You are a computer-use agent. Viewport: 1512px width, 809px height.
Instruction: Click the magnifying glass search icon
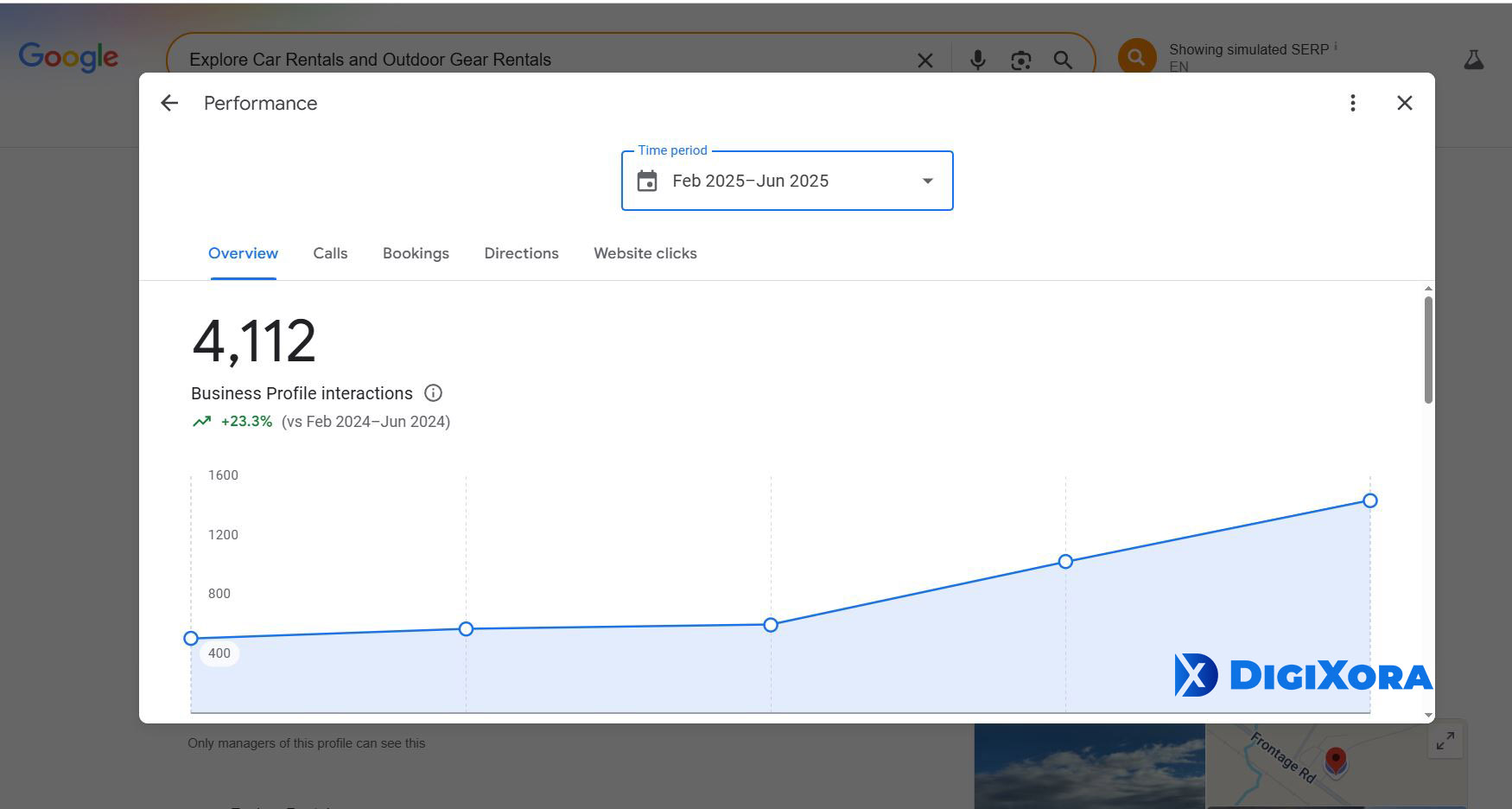(x=1063, y=60)
